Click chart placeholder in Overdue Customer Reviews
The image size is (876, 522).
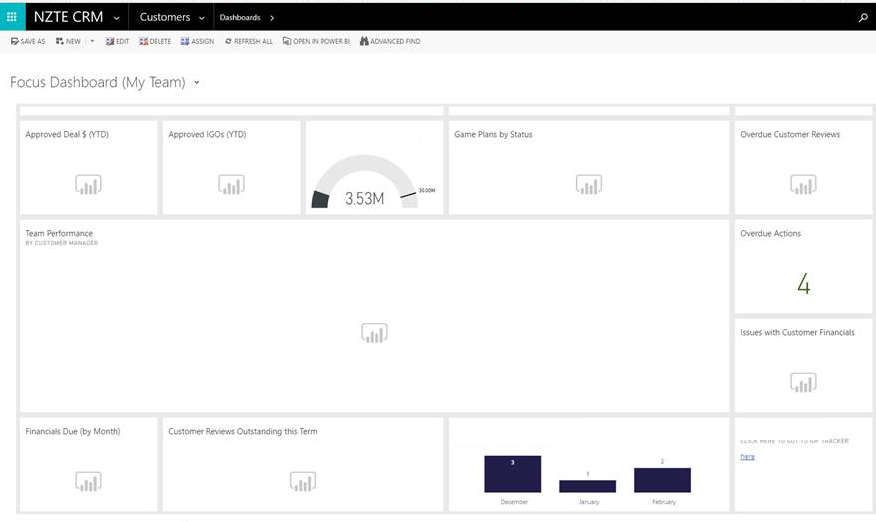[x=803, y=184]
